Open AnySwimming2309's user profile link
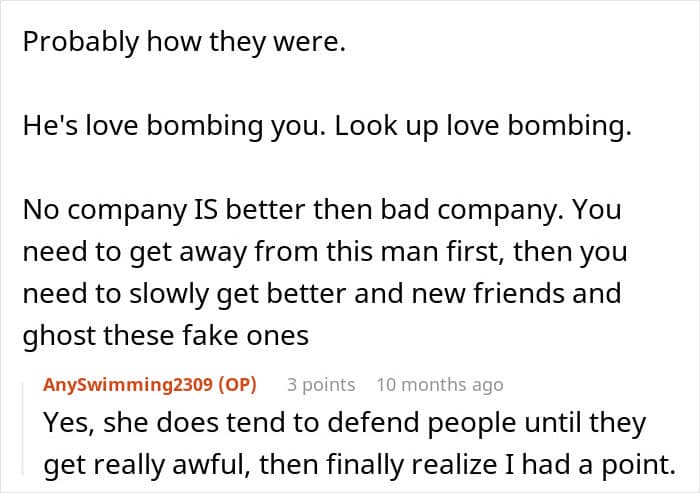This screenshot has width=700, height=493. coord(126,385)
